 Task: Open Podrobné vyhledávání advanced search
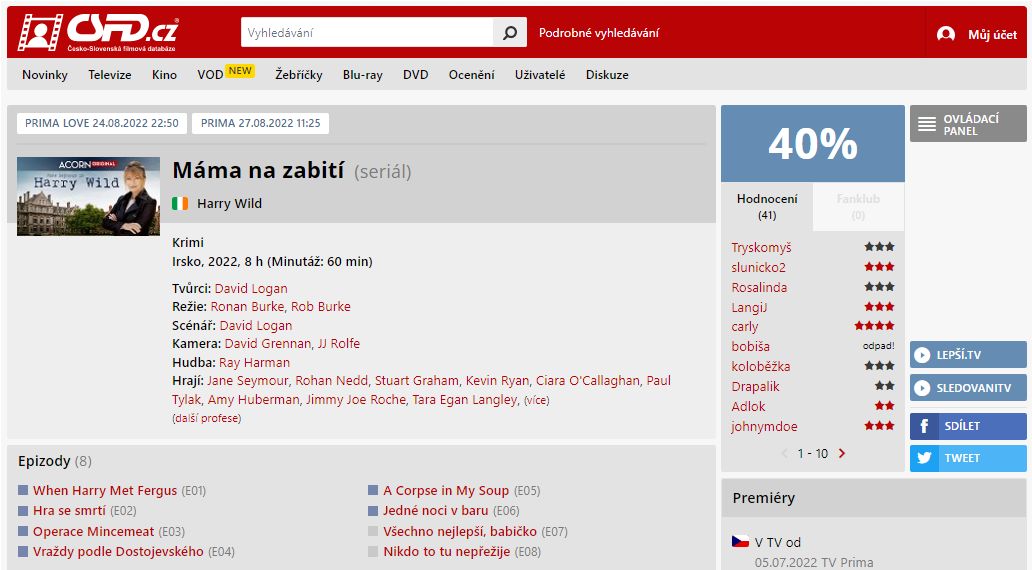point(598,33)
